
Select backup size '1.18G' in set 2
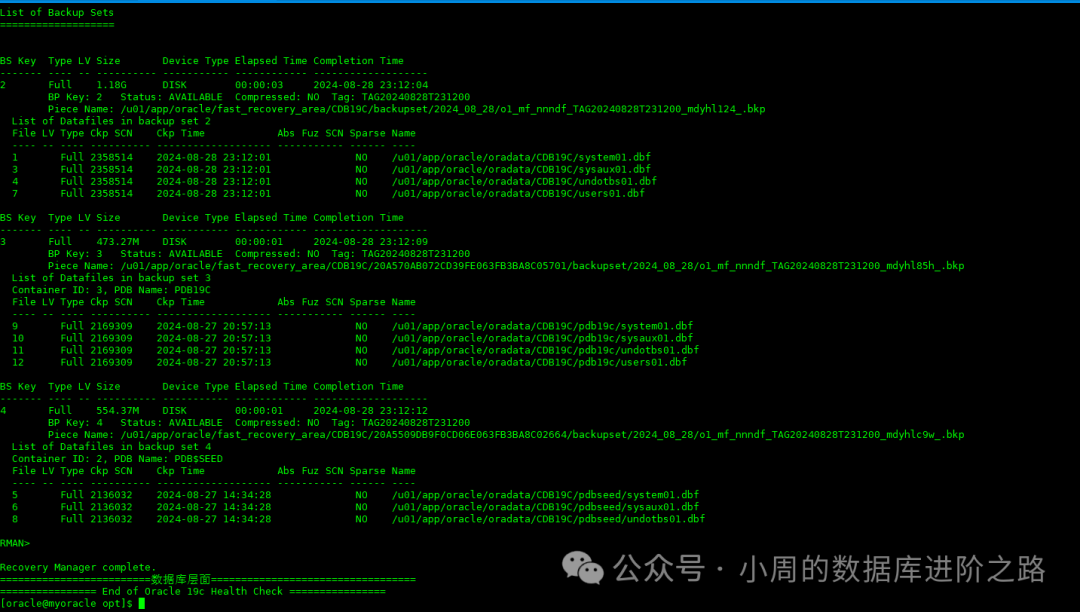(112, 85)
